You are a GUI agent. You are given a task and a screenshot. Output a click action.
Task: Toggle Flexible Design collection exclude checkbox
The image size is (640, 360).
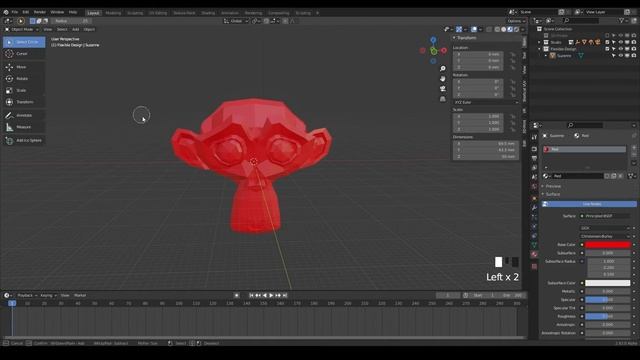click(607, 49)
